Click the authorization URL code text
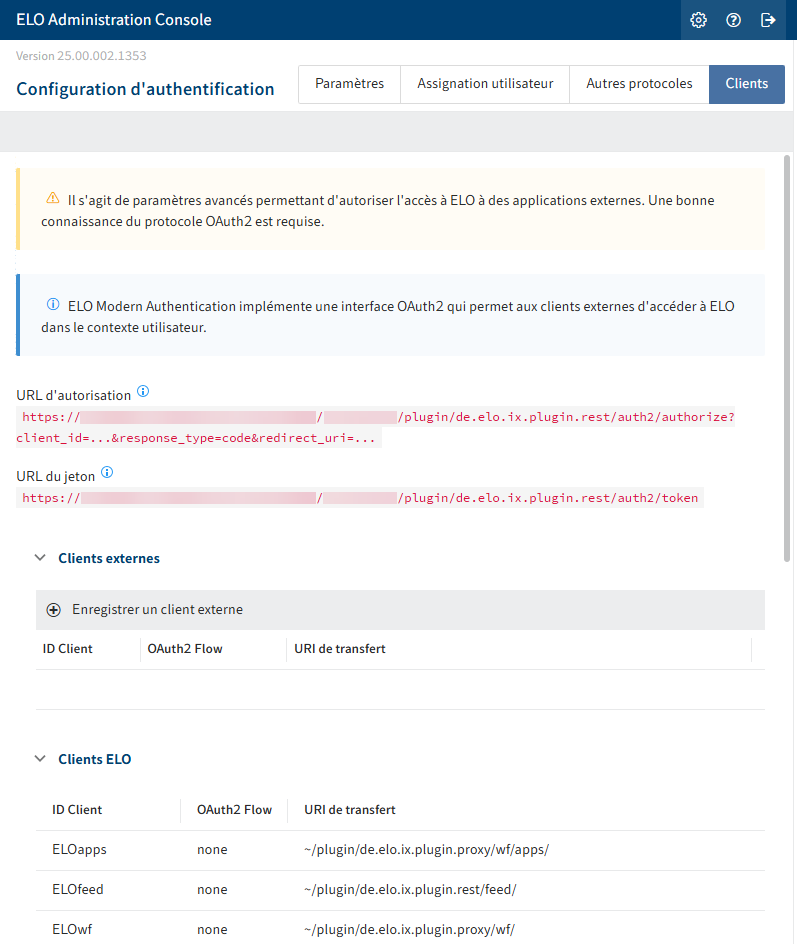Viewport: 797px width, 944px height. tap(376, 427)
